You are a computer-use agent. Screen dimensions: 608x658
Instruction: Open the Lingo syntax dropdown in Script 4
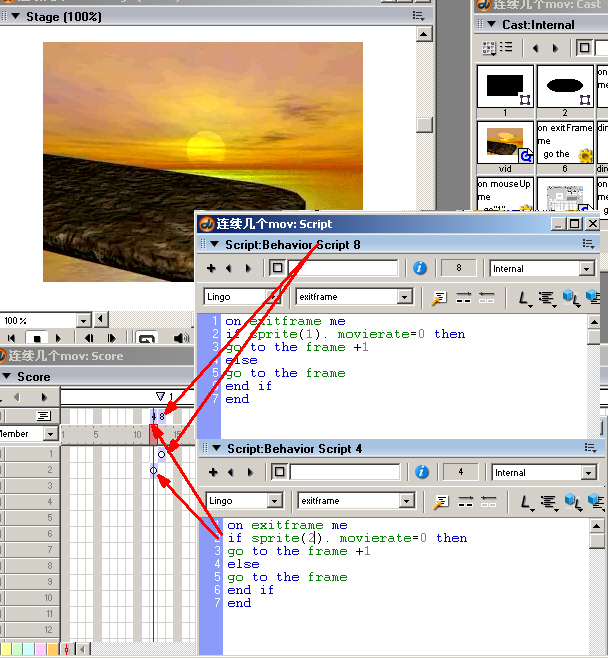275,501
